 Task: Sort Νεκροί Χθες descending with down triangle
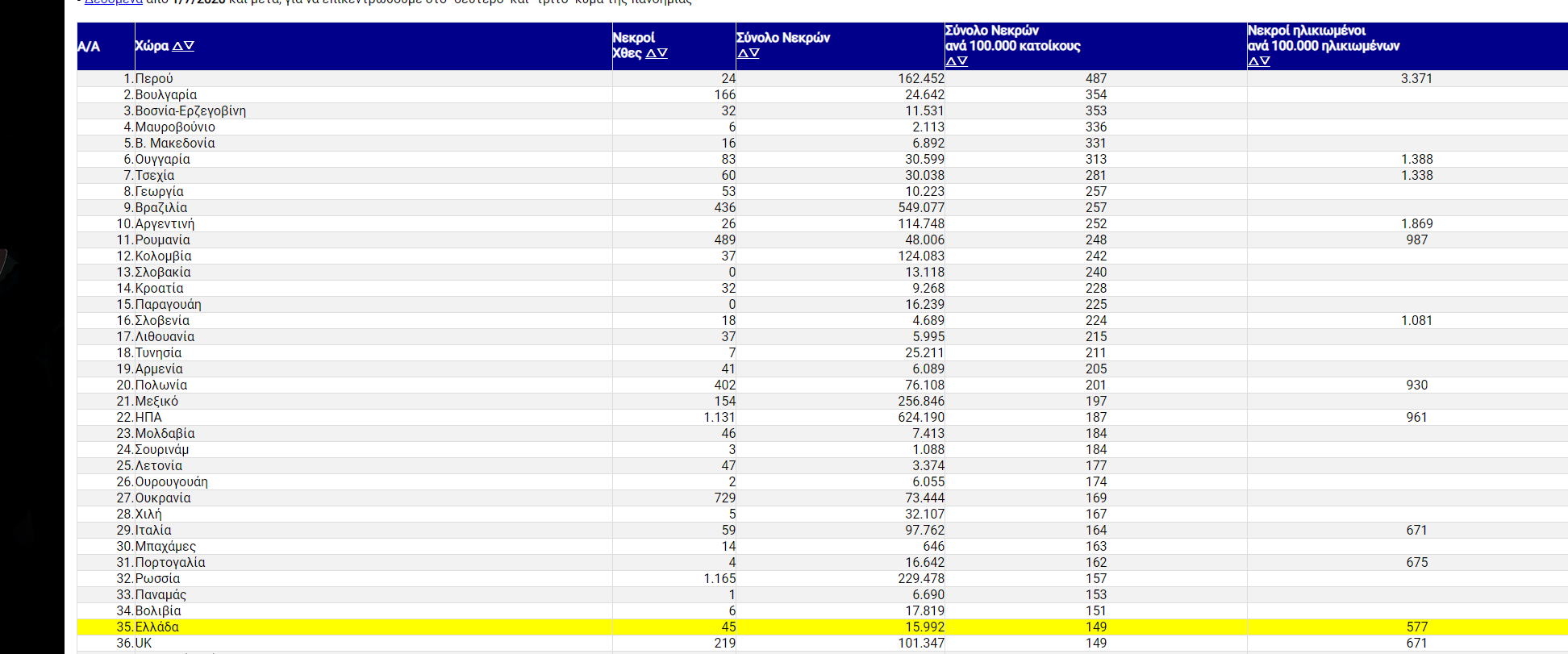[662, 53]
